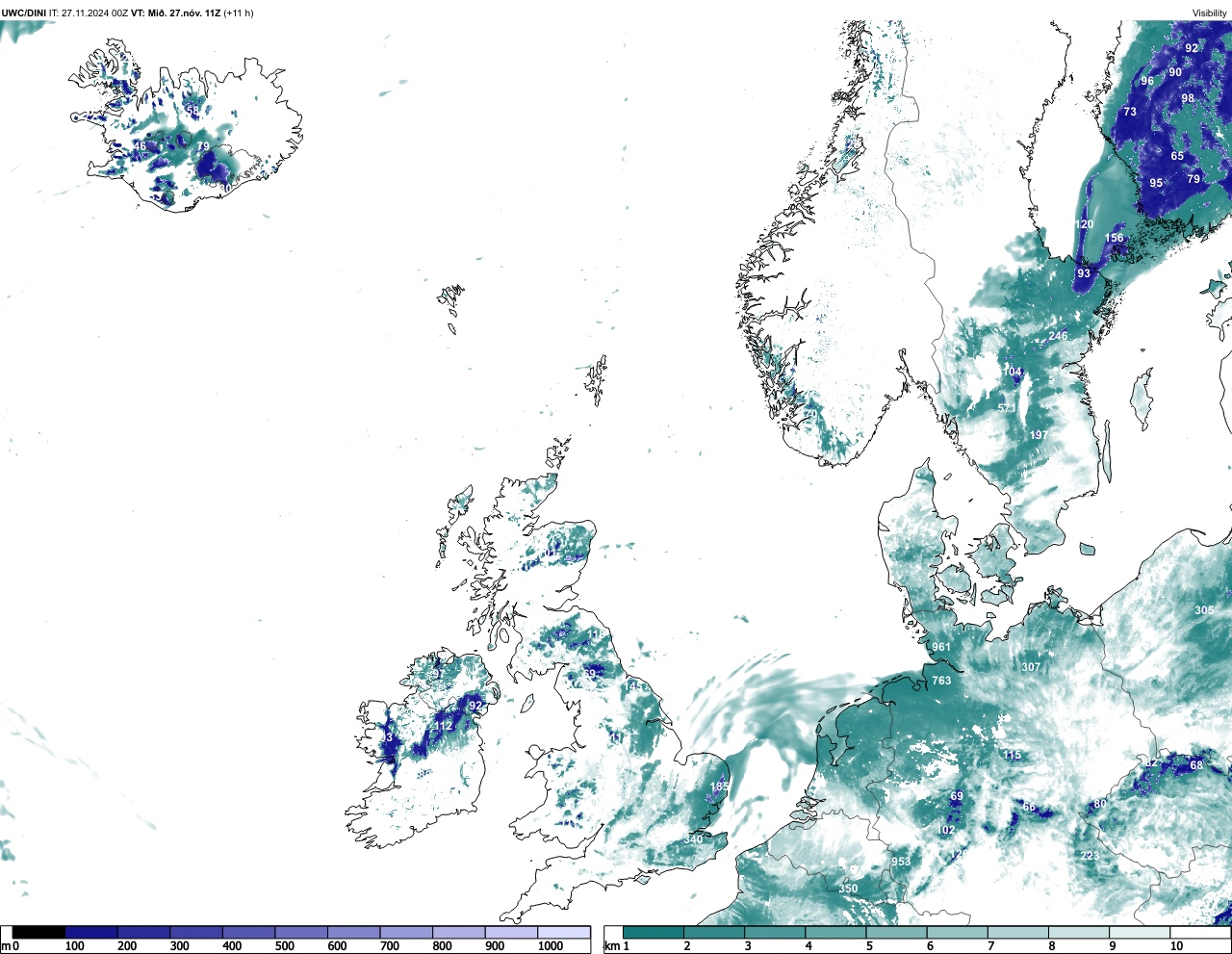Click the '69' value in western Germany
Image resolution: width=1232 pixels, height=954 pixels.
pyautogui.click(x=957, y=796)
